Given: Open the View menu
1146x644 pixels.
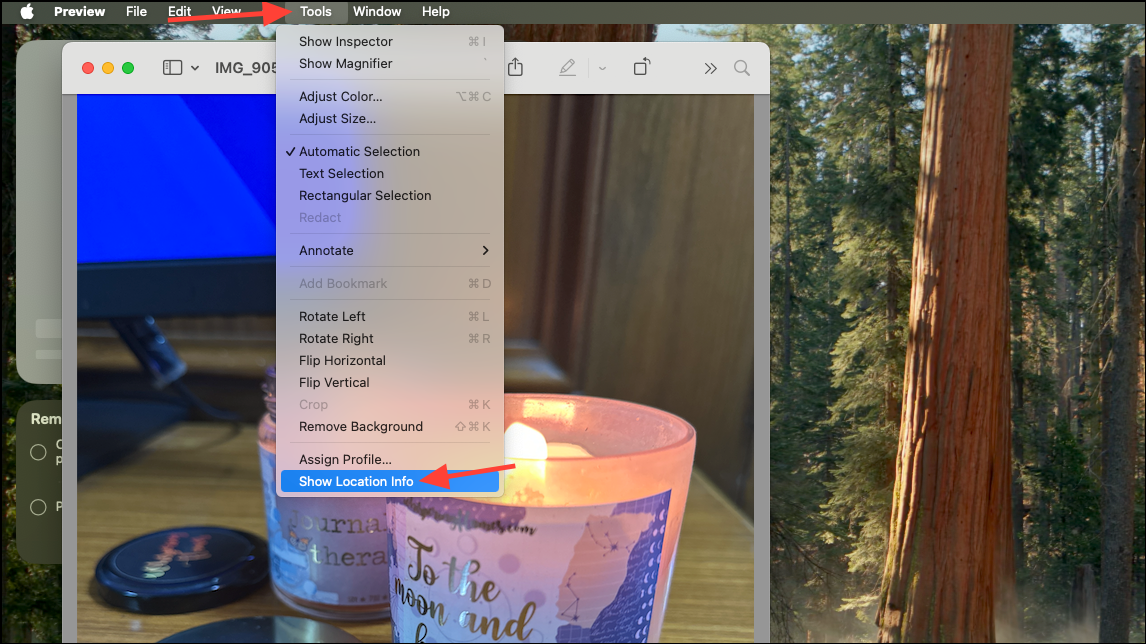Looking at the screenshot, I should [226, 12].
